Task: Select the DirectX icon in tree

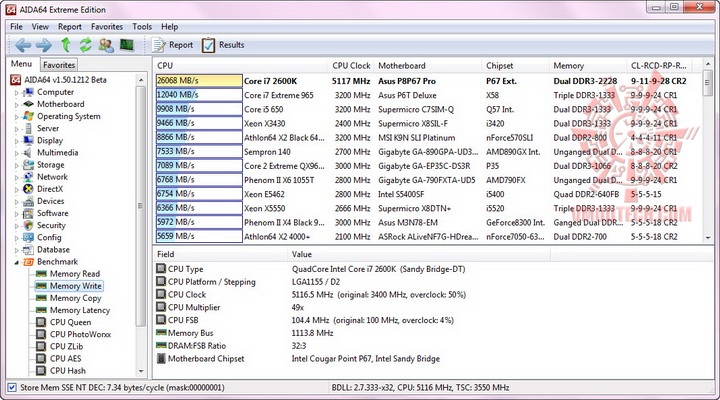Action: 28,189
